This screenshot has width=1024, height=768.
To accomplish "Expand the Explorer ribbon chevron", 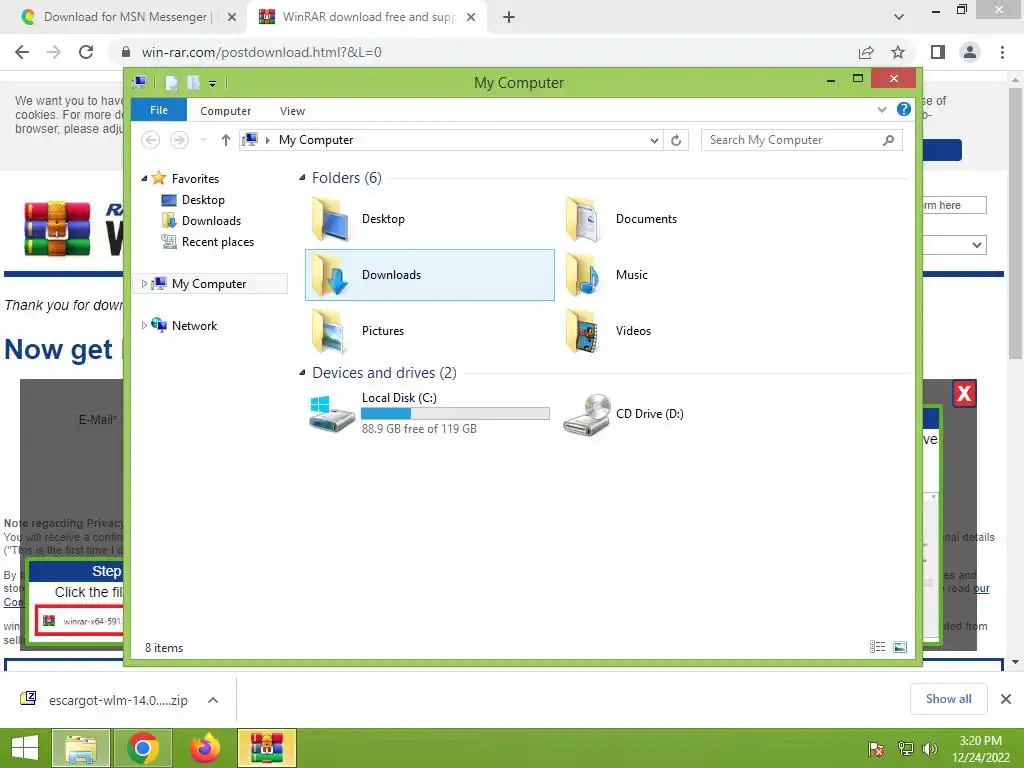I will (882, 110).
